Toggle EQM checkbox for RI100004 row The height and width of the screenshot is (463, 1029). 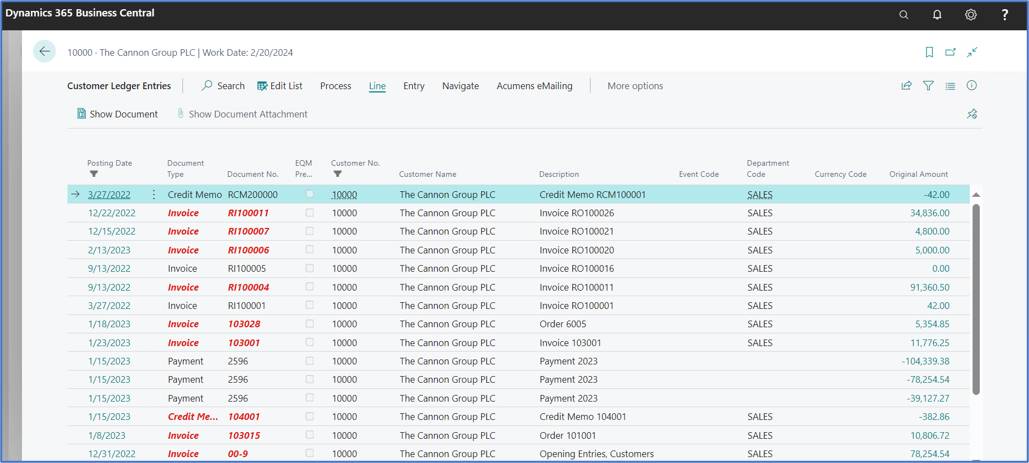coord(310,287)
